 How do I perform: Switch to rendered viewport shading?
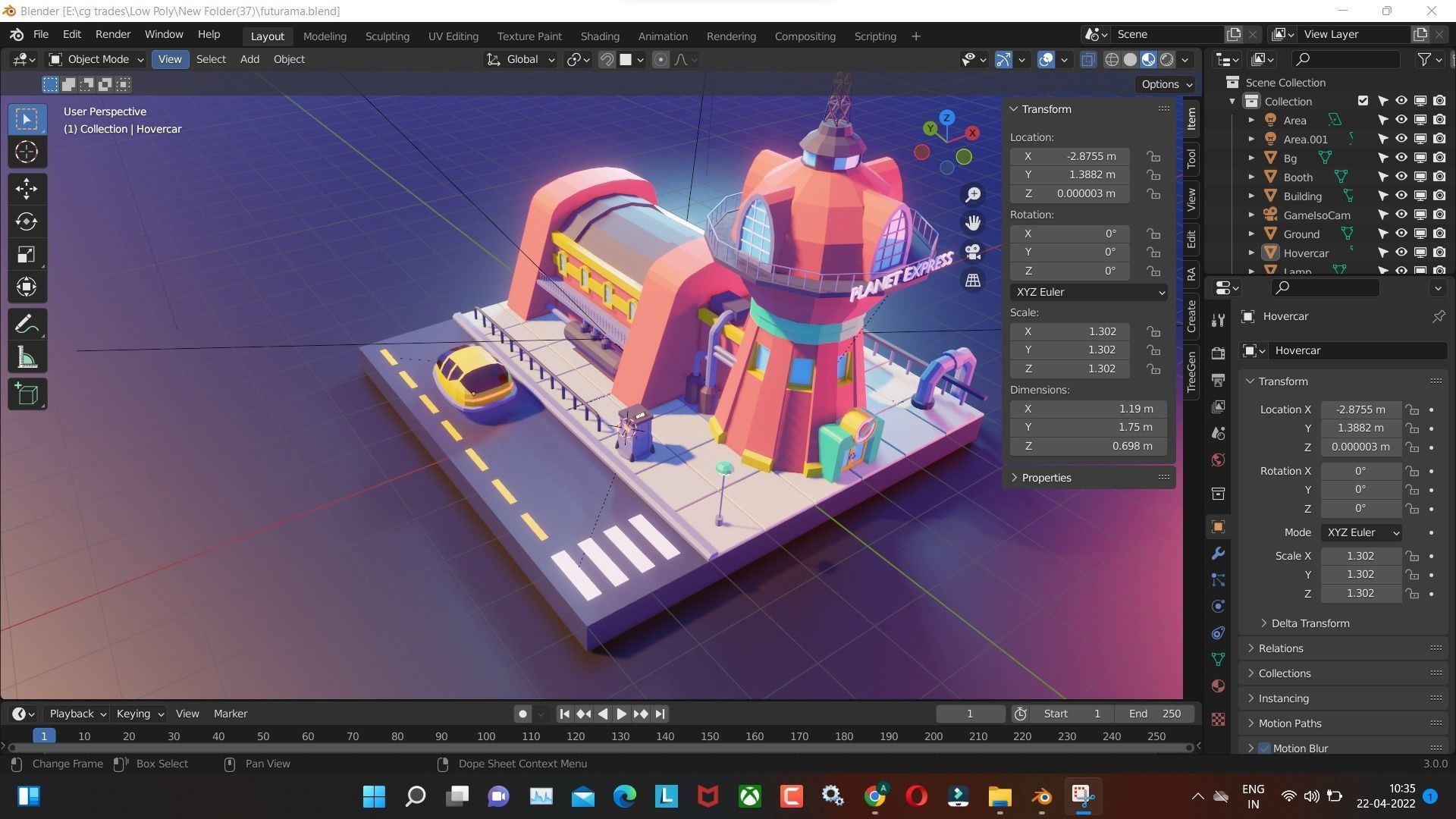[1167, 59]
